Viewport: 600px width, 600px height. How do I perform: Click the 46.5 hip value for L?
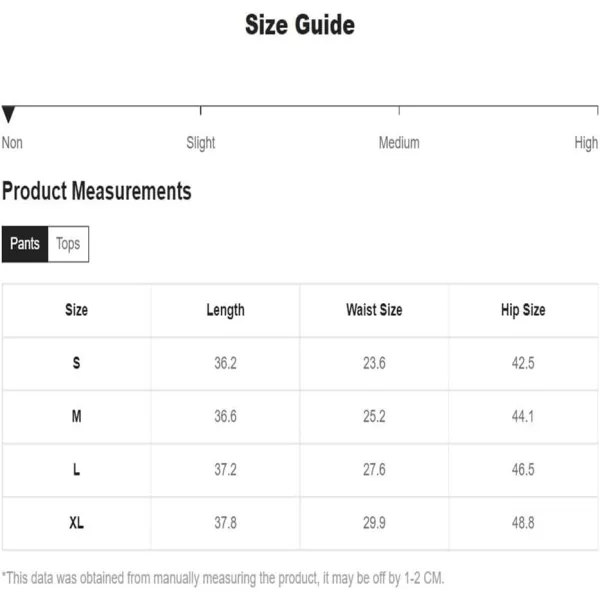point(523,469)
